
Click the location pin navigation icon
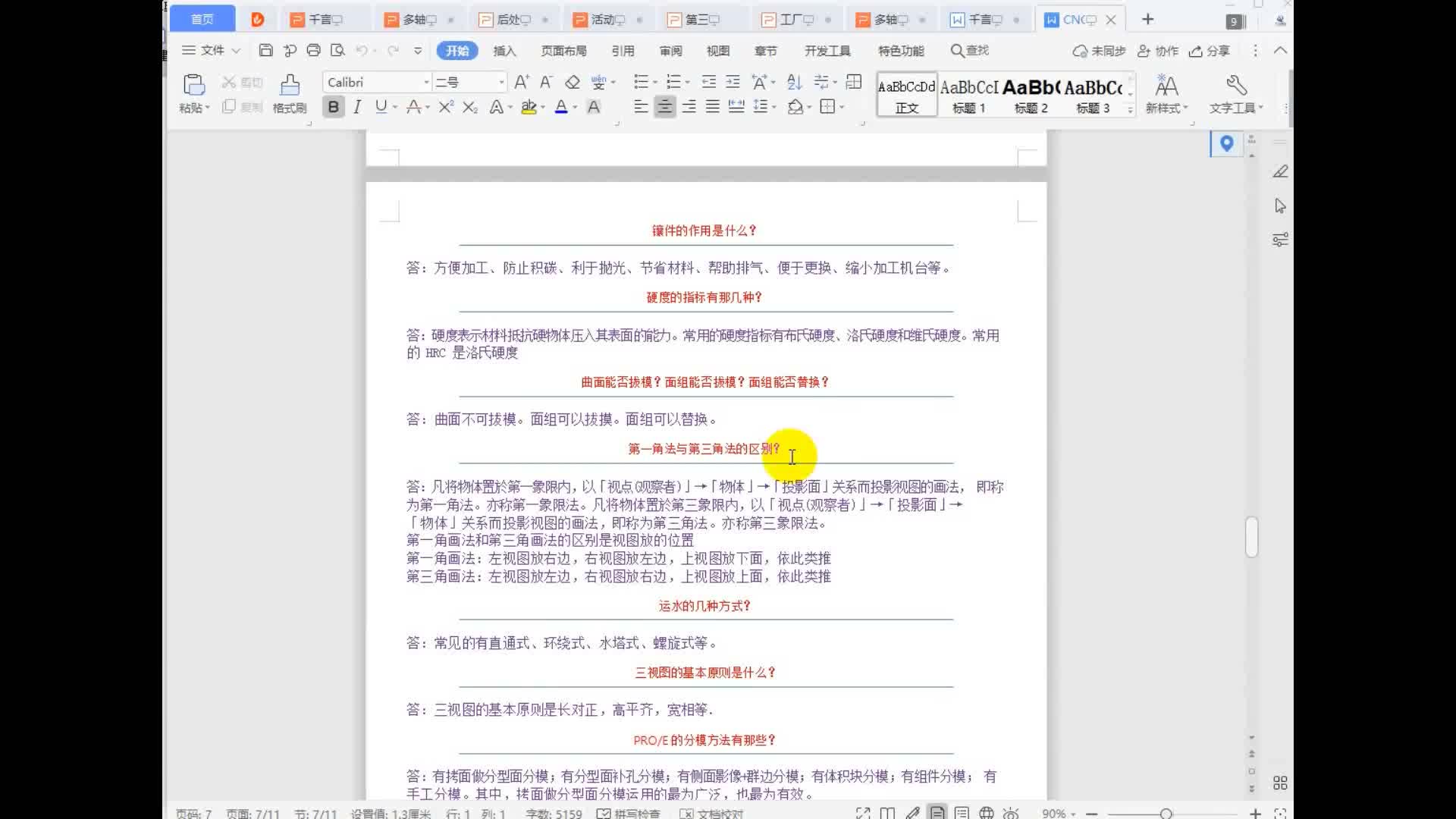pyautogui.click(x=1226, y=143)
